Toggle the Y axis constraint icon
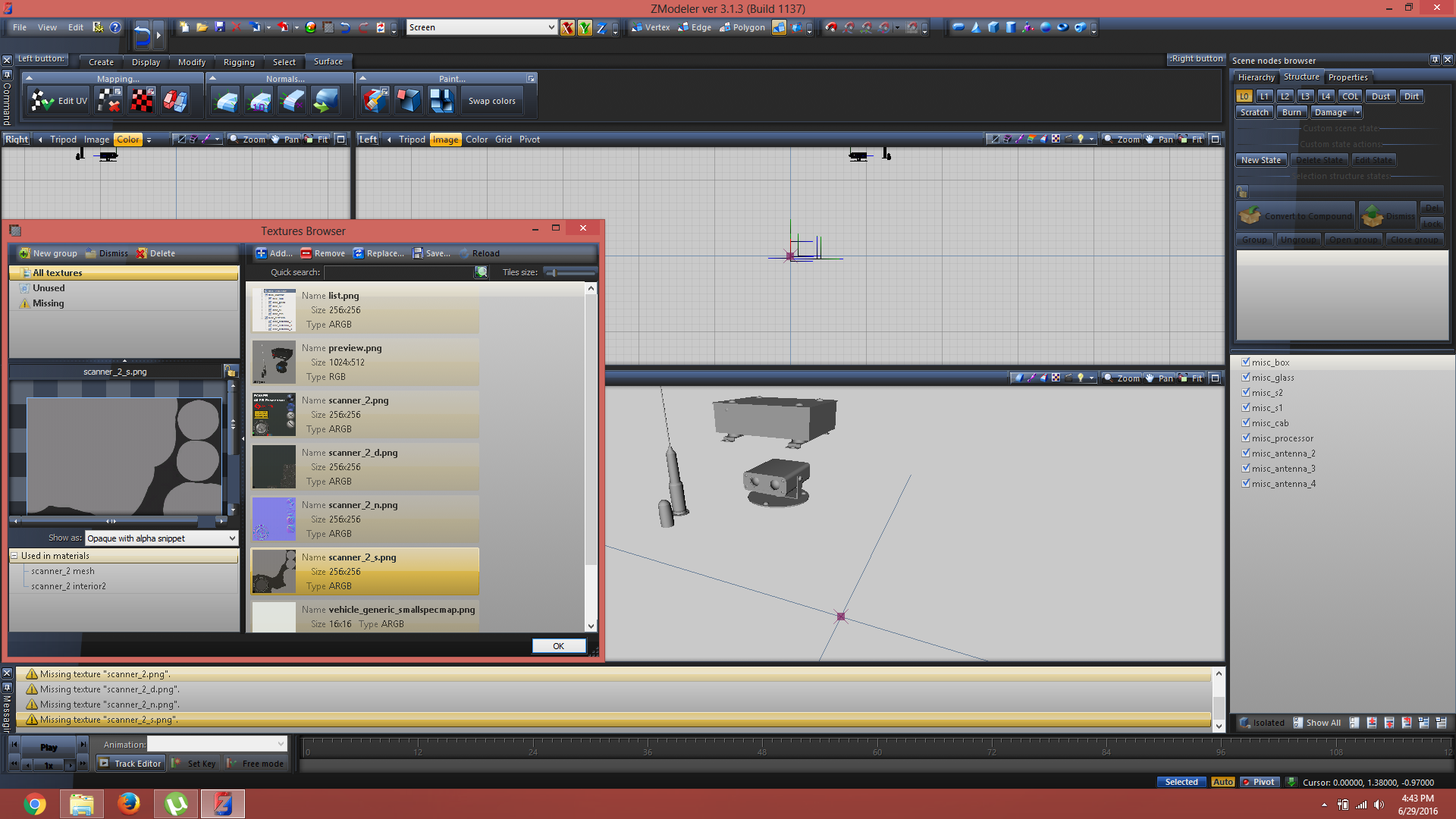The height and width of the screenshot is (819, 1456). [585, 28]
